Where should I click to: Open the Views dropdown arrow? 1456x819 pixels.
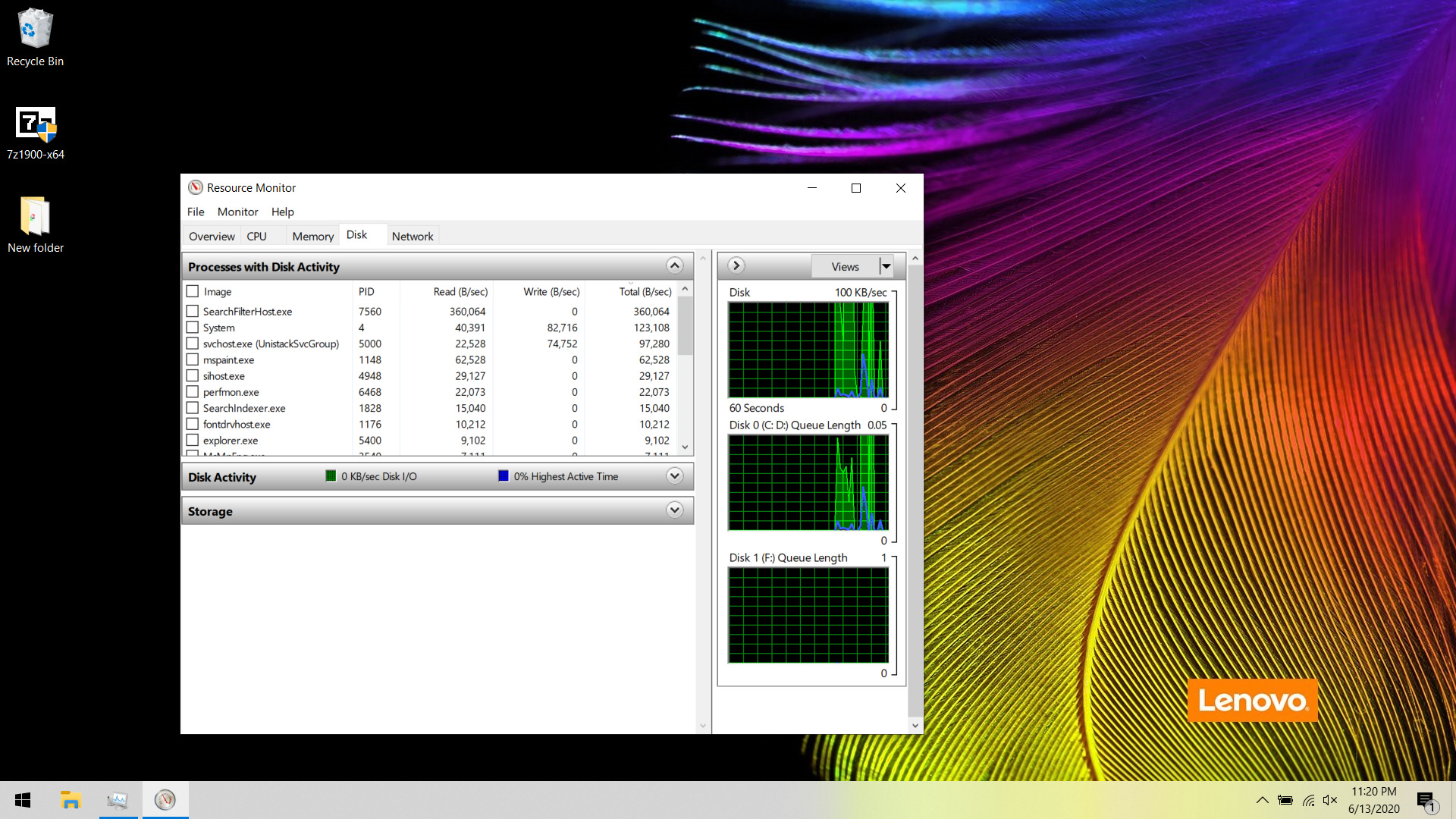(x=886, y=266)
